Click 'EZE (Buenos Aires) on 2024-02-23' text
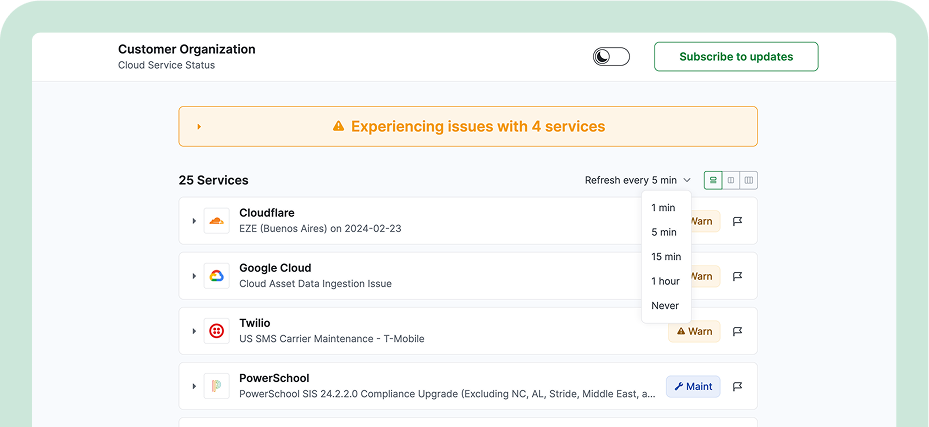The image size is (929, 427). click(x=320, y=228)
